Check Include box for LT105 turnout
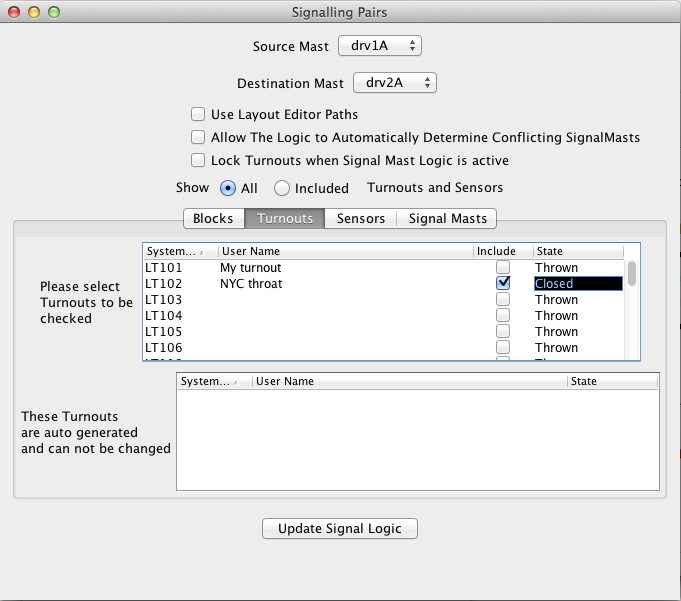This screenshot has width=681, height=601. [x=503, y=331]
